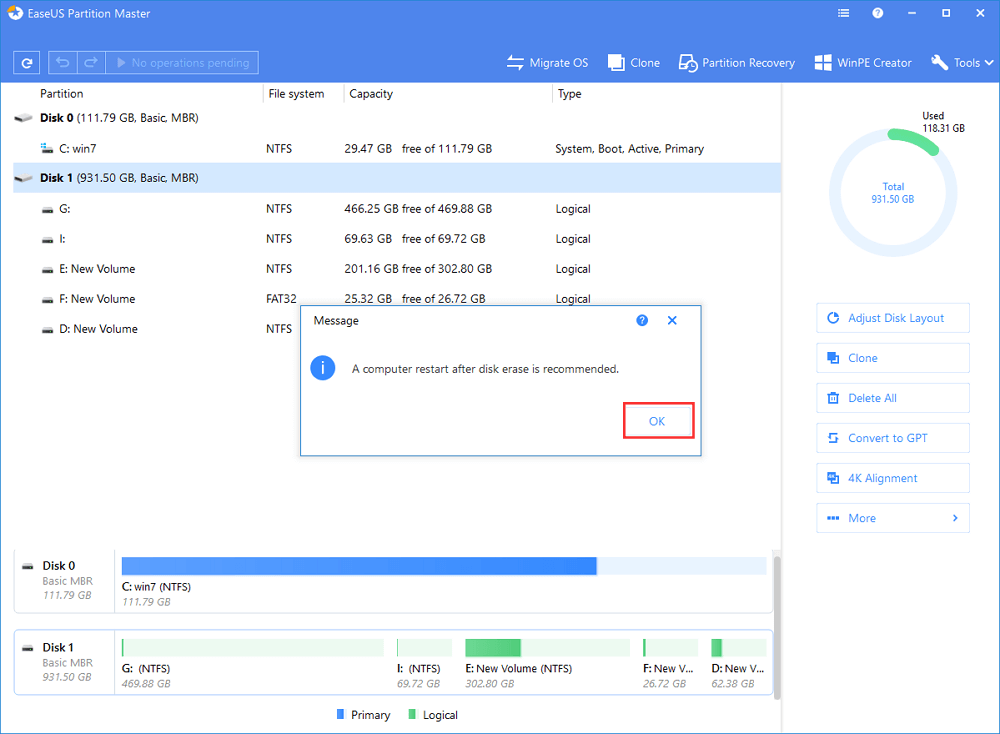Click the Message dialog help icon
The image size is (1000, 734).
click(x=642, y=320)
